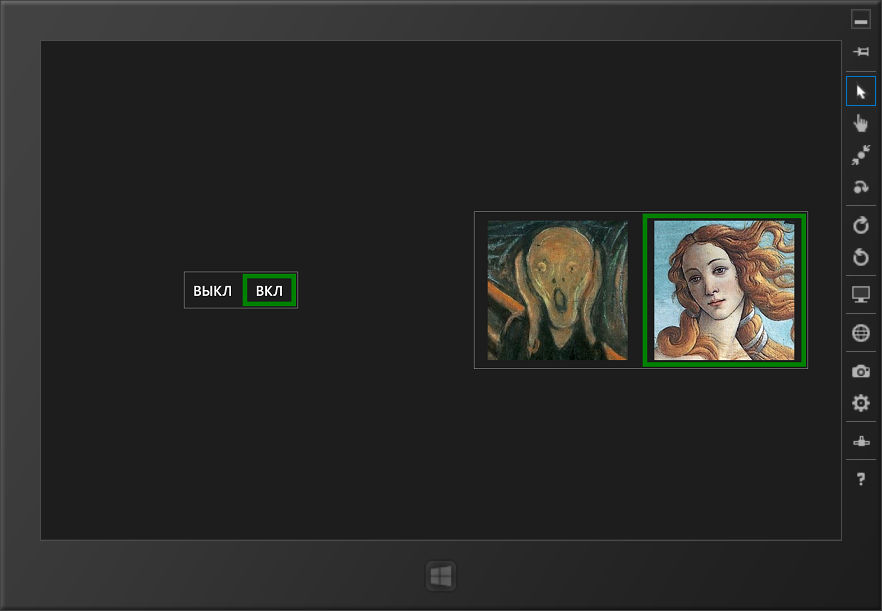Choose The Scream painting thumbnail
The image size is (882, 611).
(557, 290)
